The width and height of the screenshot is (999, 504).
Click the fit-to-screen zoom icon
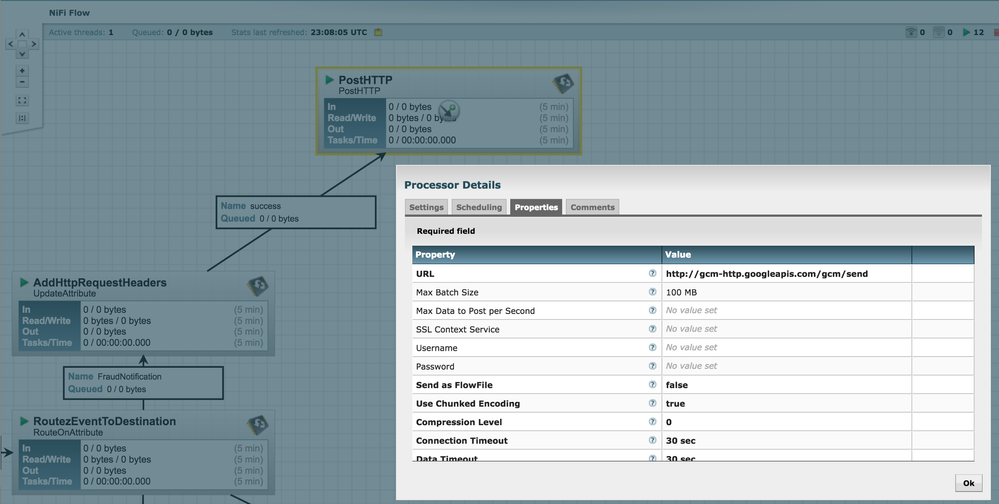22,100
